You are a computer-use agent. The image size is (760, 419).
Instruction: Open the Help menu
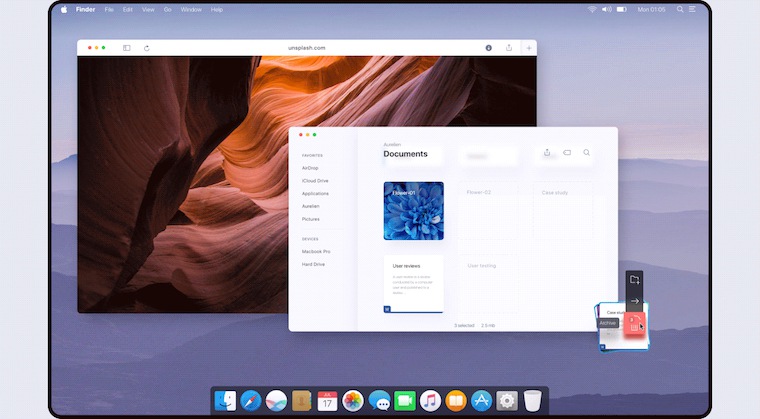(x=217, y=9)
